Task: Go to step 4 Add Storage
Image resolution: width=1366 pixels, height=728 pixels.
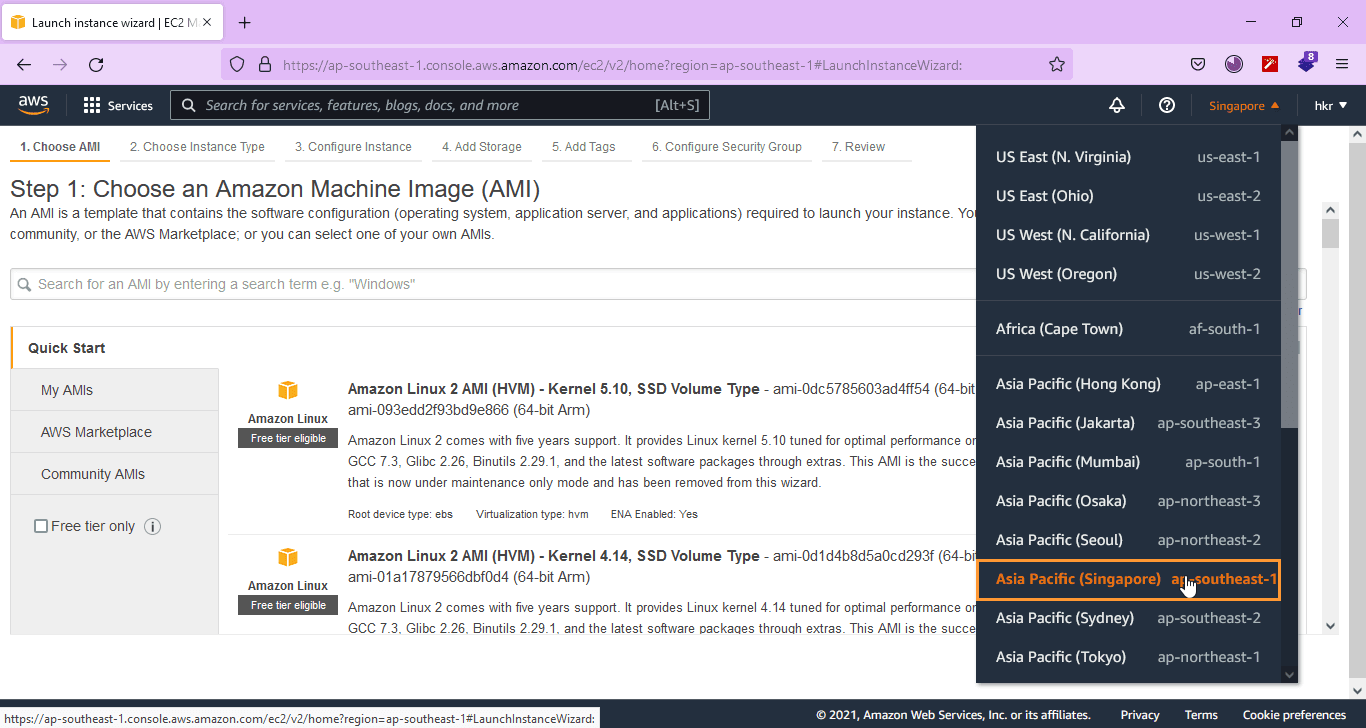Action: click(x=482, y=147)
